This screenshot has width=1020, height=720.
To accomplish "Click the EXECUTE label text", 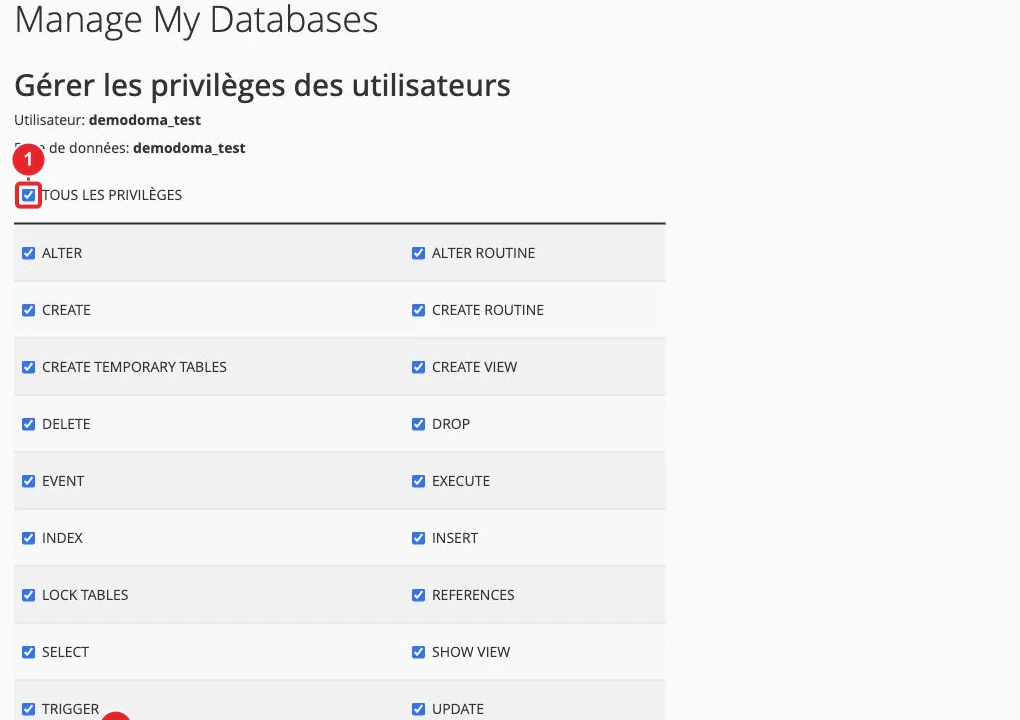I will 461,481.
